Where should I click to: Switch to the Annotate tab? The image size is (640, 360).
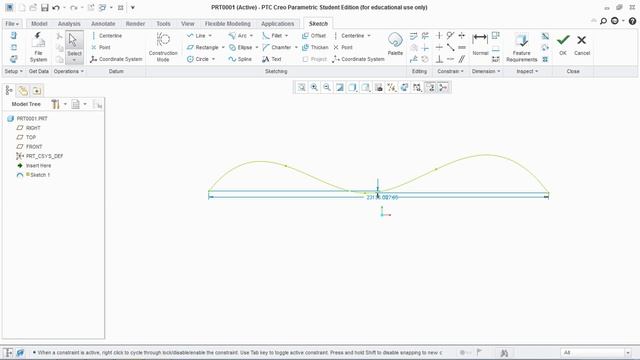pos(103,24)
